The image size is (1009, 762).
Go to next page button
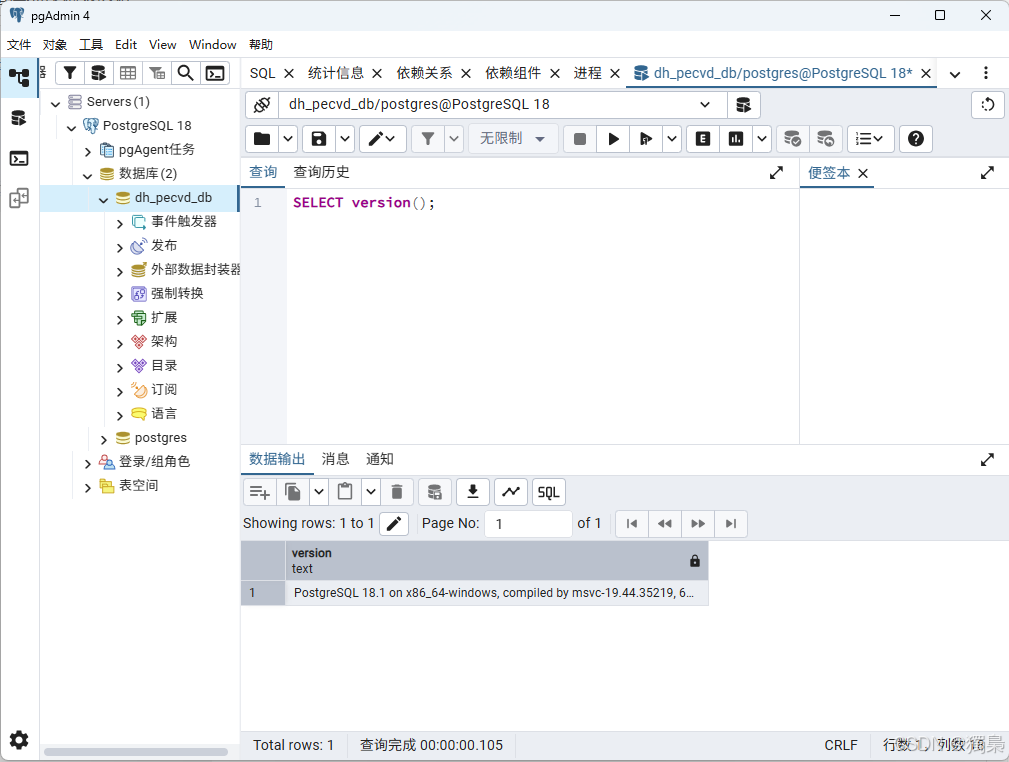point(698,524)
